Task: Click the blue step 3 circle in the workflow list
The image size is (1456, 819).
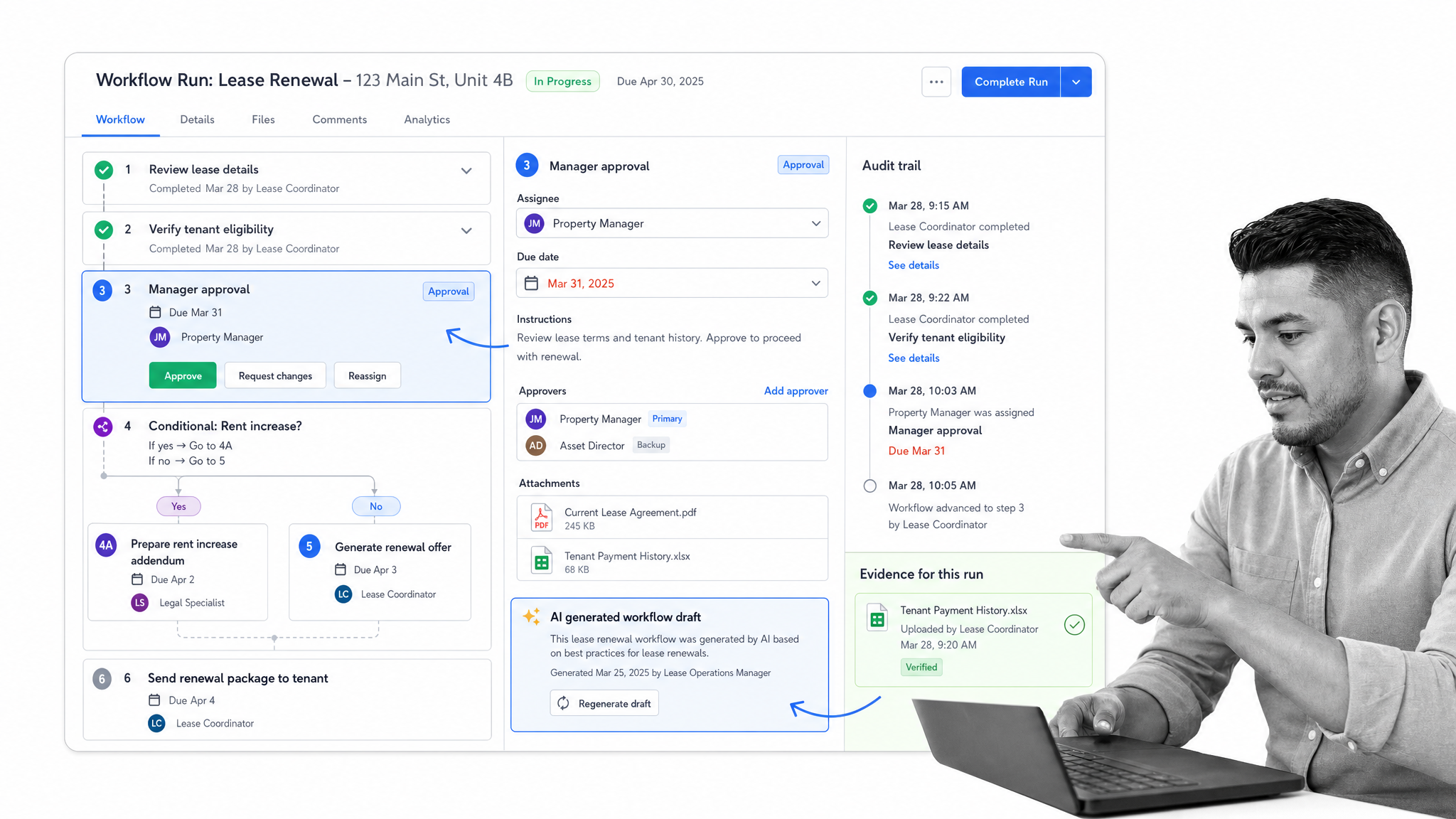Action: pos(102,290)
